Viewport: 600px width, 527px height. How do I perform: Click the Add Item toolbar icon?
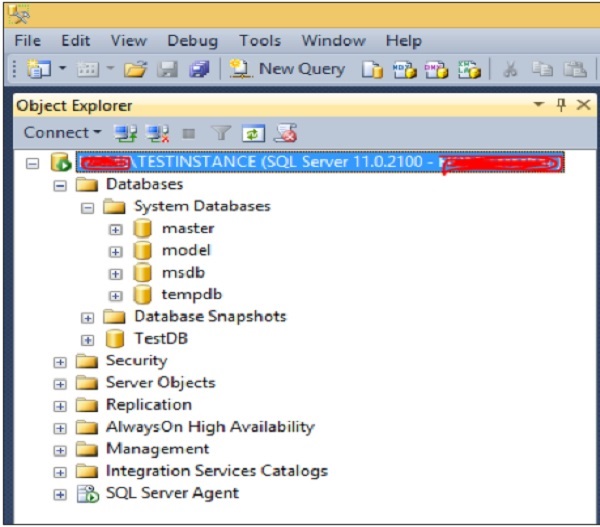(x=88, y=70)
